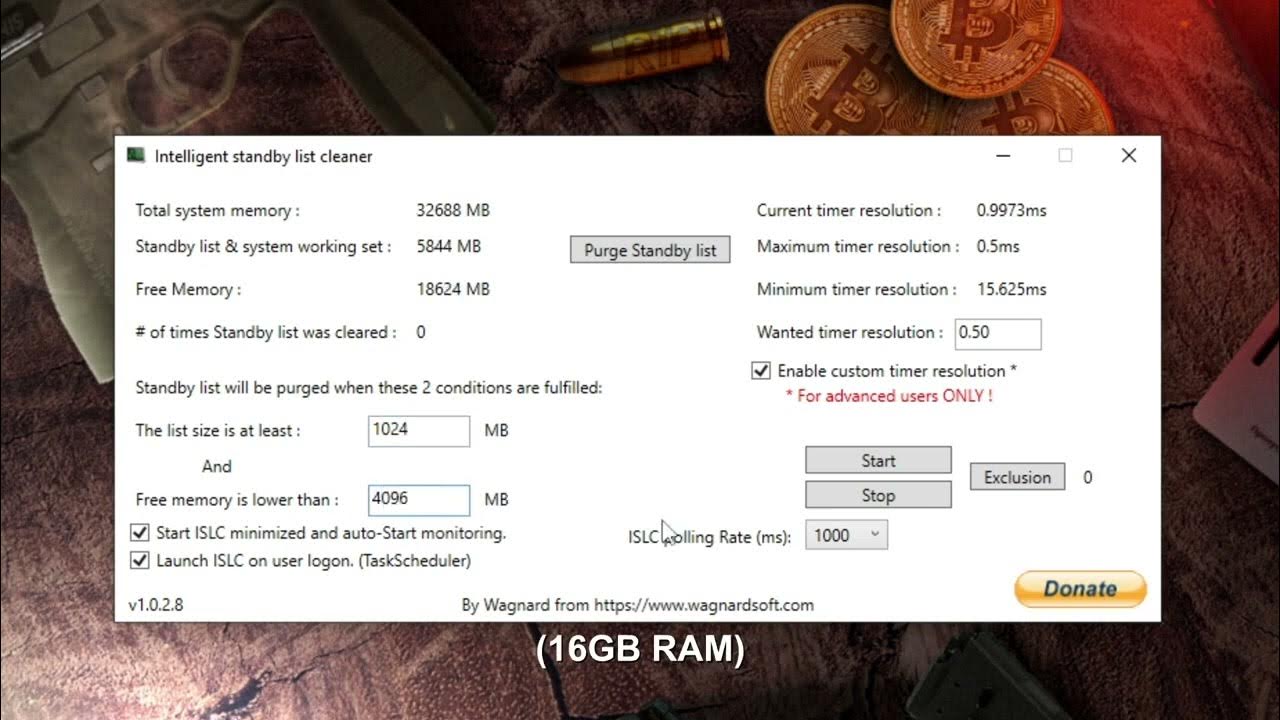Click the Donate button
This screenshot has width=1280, height=720.
1080,589
